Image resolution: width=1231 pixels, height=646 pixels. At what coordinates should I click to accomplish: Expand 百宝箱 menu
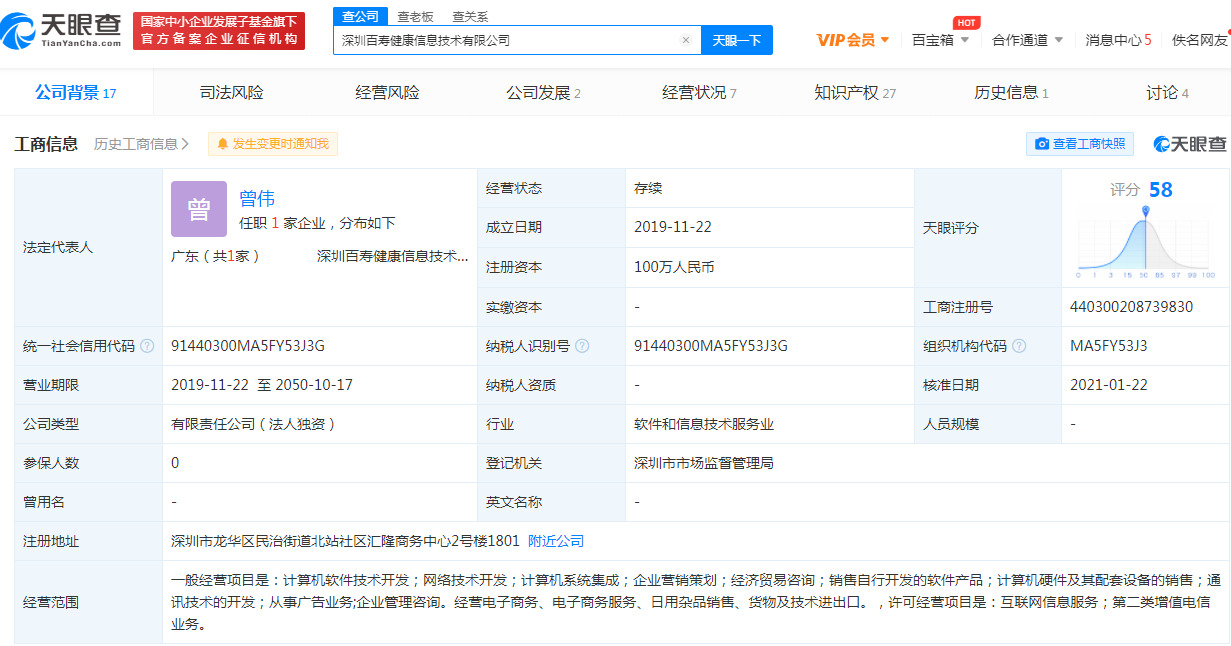tap(941, 40)
